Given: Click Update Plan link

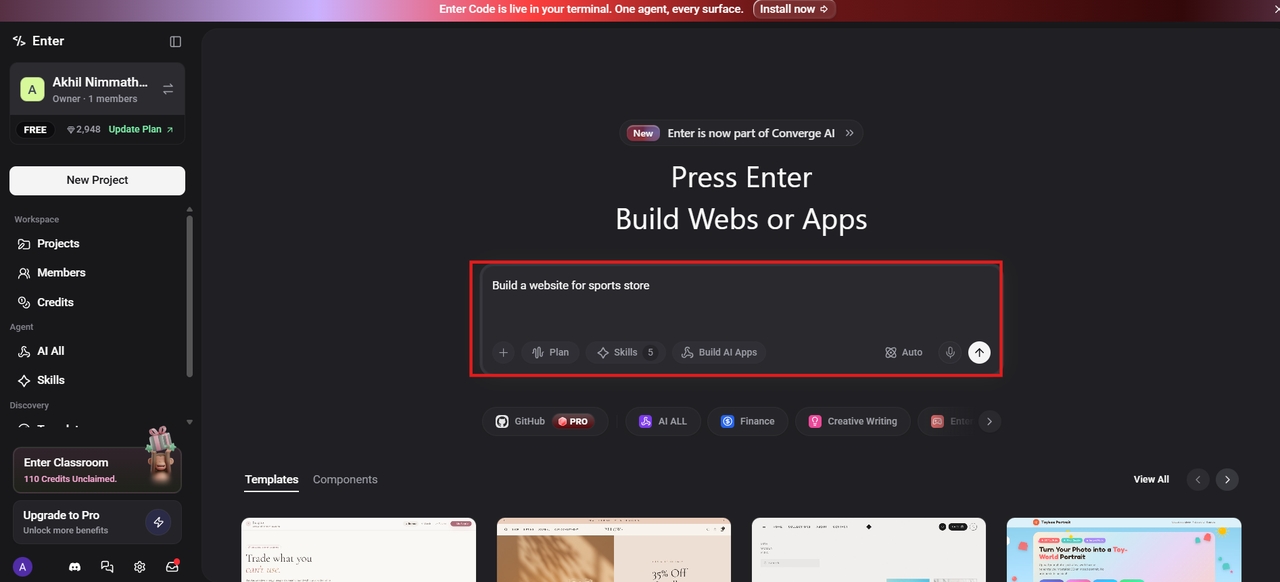Looking at the screenshot, I should coord(141,130).
